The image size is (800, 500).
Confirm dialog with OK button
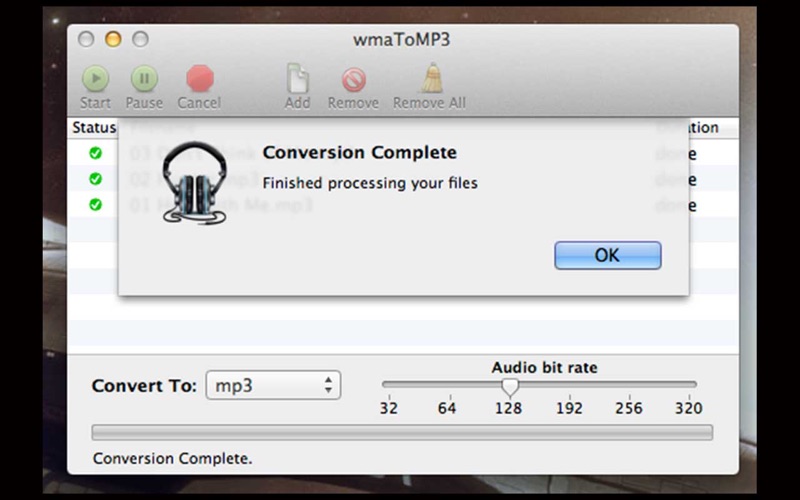tap(608, 255)
